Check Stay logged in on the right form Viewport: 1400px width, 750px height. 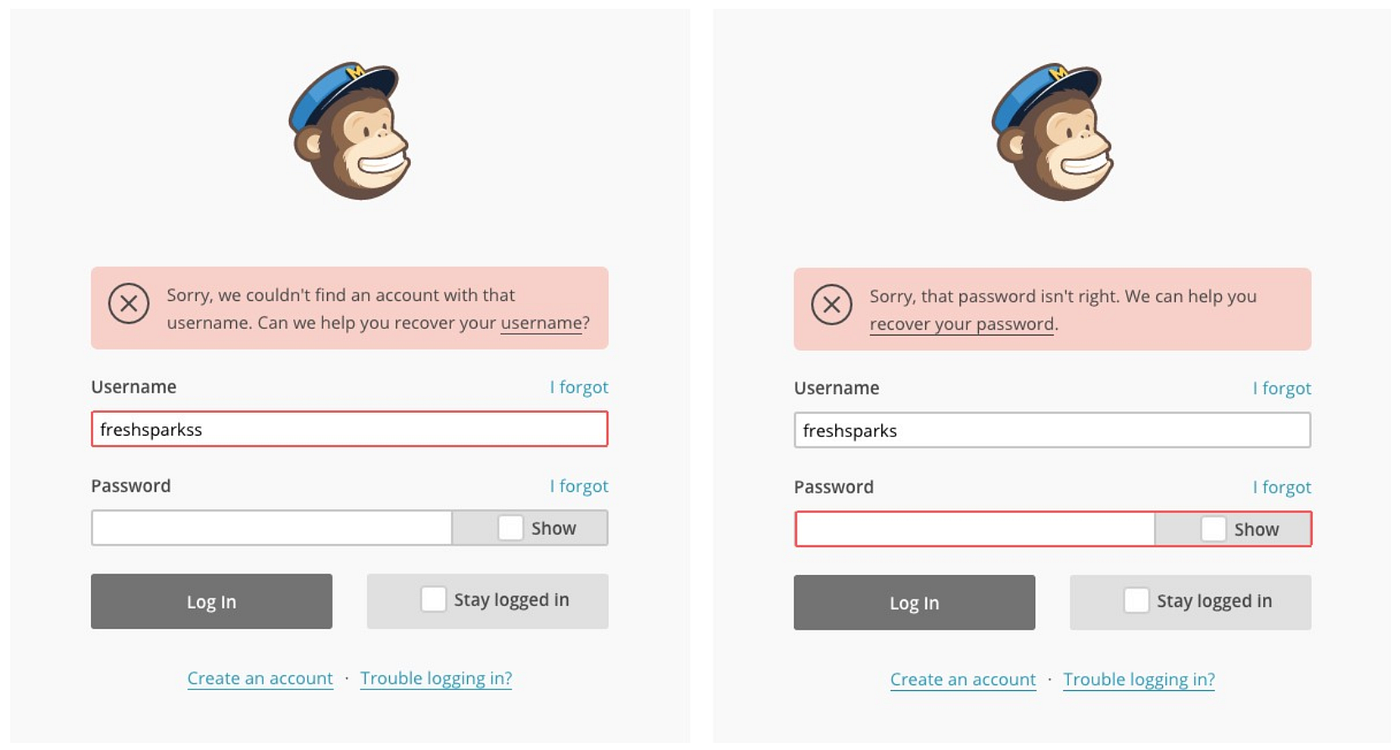(x=1136, y=599)
